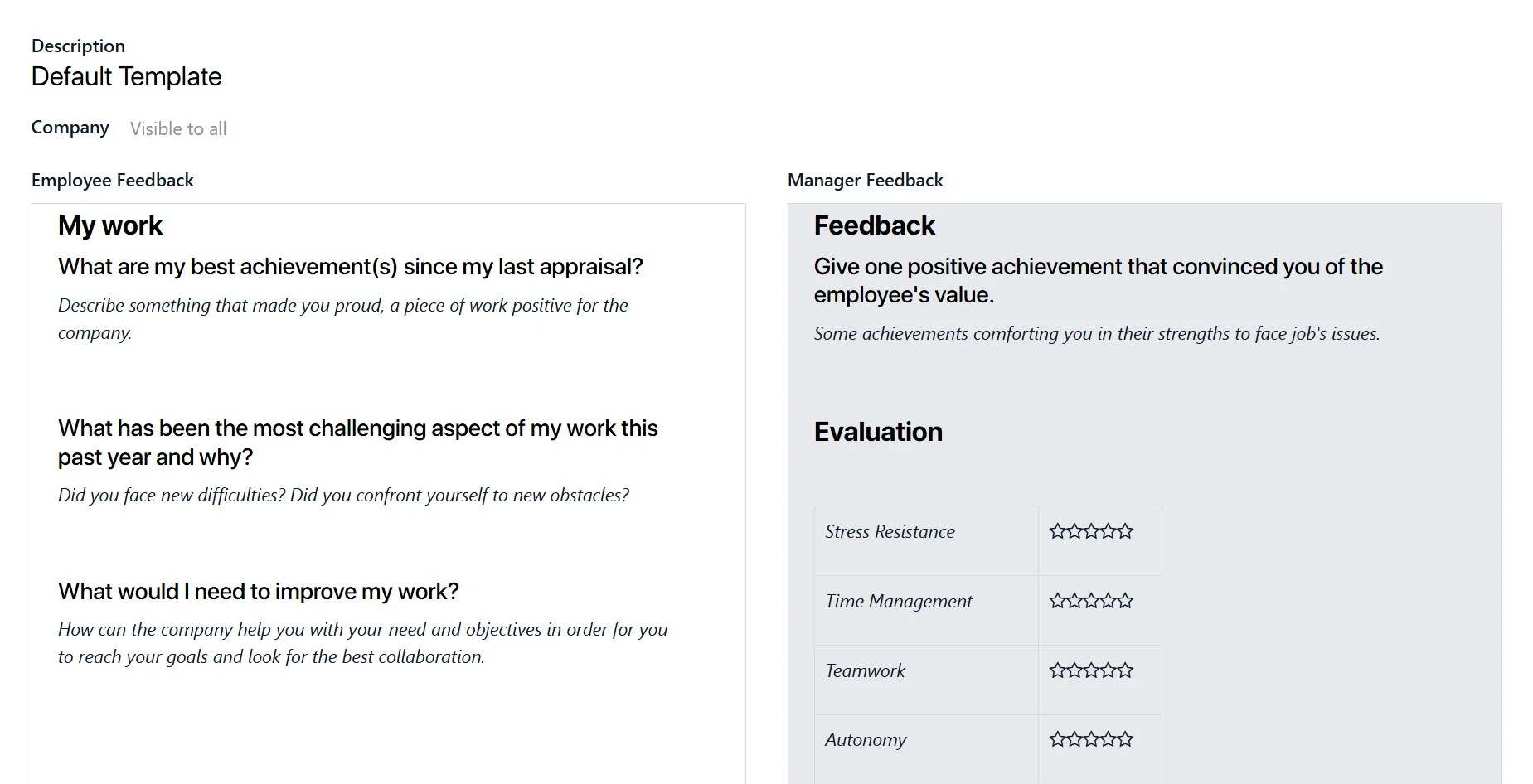Click the third star for Stress Resistance

click(1091, 531)
